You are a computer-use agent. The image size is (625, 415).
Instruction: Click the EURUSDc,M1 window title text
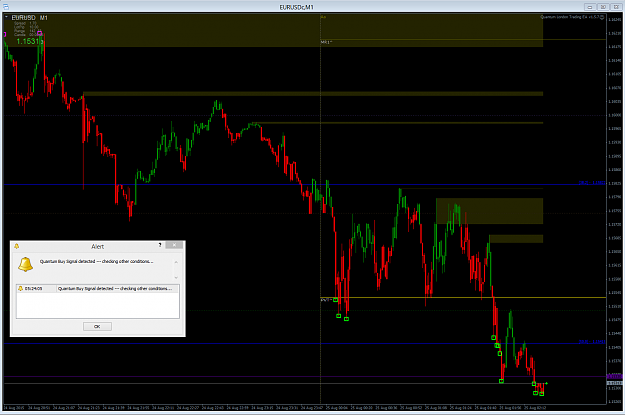[297, 7]
